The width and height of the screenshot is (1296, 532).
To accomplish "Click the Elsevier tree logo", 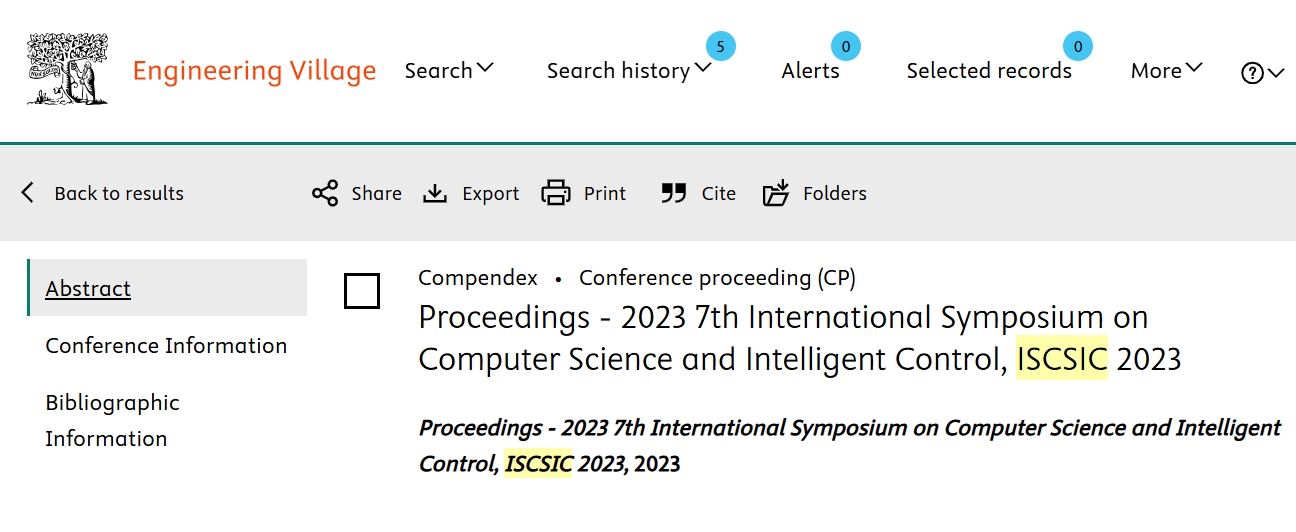I will (67, 69).
